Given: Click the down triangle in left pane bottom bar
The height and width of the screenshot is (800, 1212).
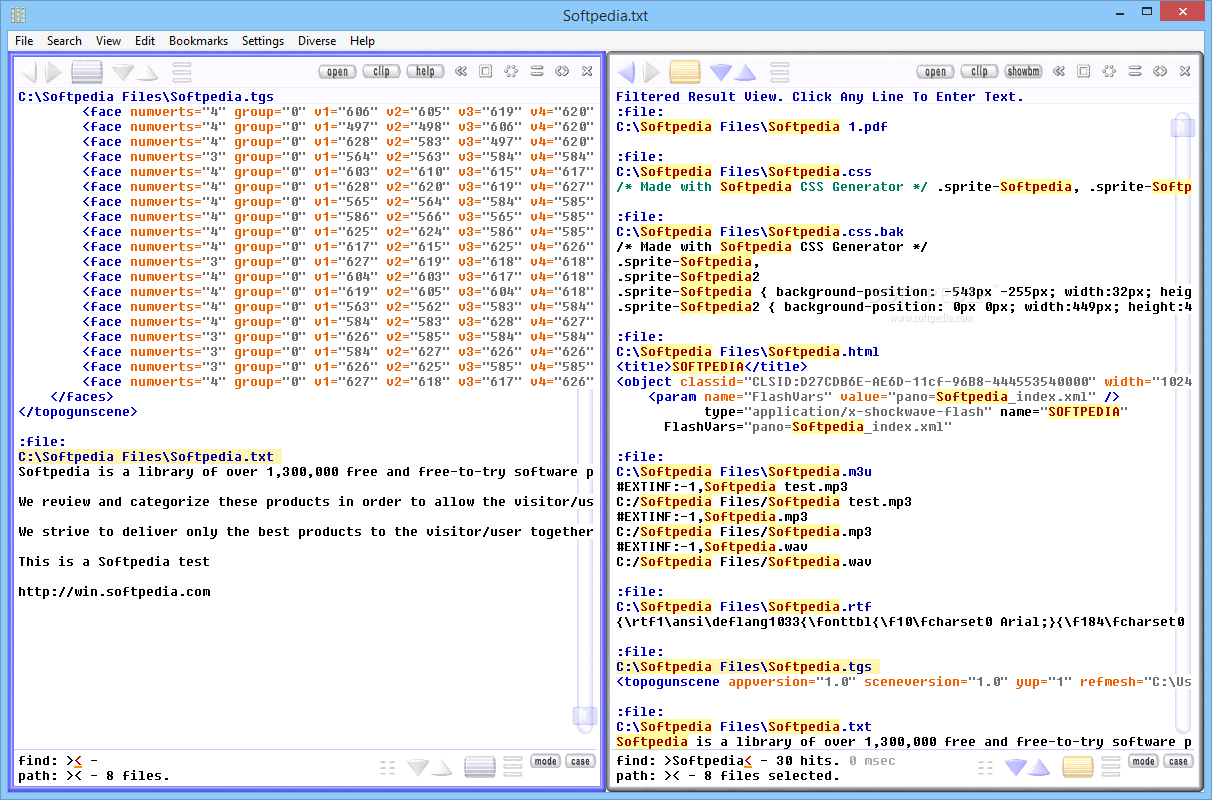Looking at the screenshot, I should pyautogui.click(x=419, y=767).
